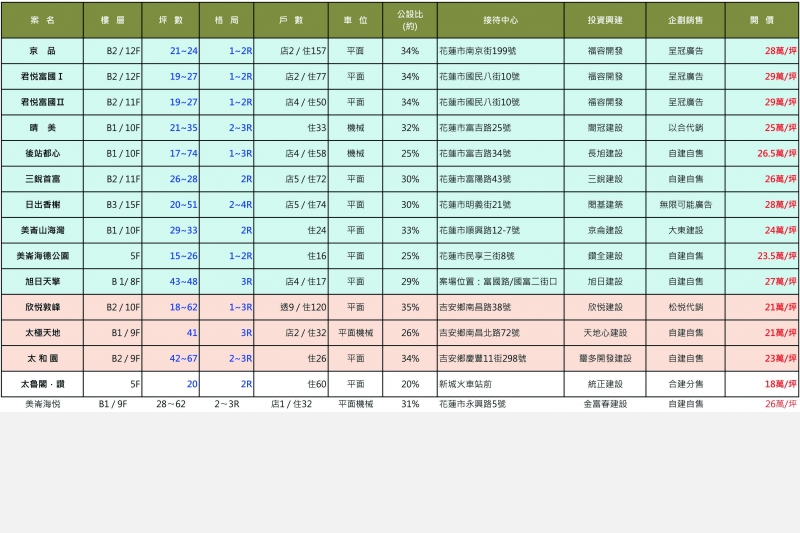Screen dimensions: 800x533
Task: Click the 35% public ratio cell
Action: [410, 307]
